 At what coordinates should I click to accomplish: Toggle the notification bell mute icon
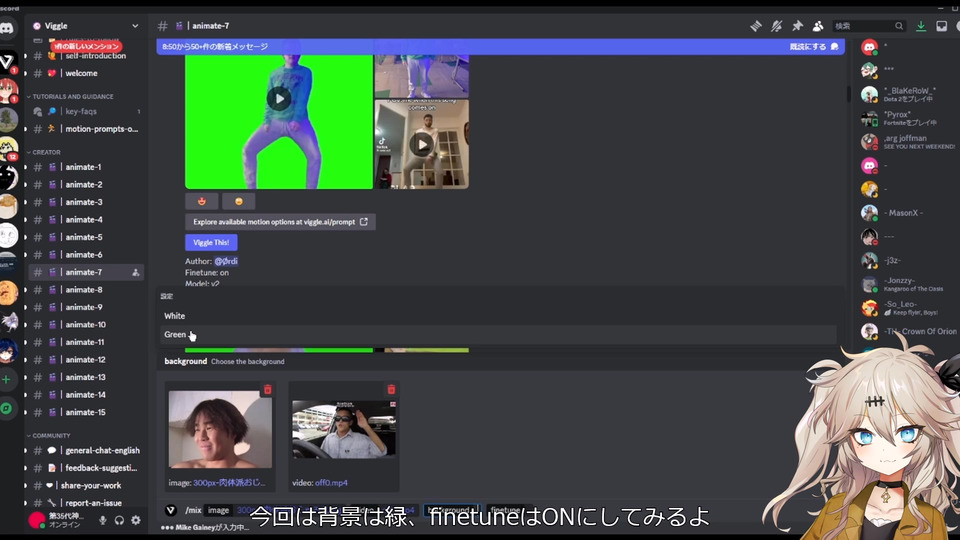tap(776, 26)
